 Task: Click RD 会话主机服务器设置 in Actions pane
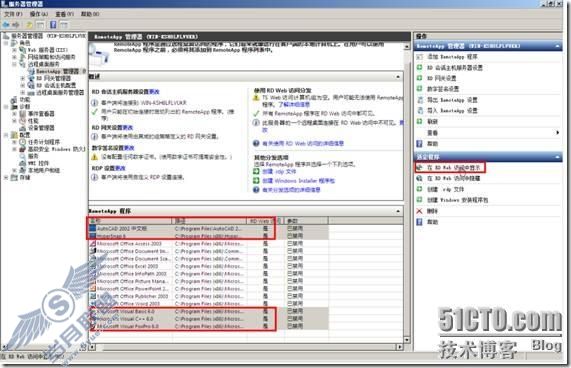pos(455,68)
